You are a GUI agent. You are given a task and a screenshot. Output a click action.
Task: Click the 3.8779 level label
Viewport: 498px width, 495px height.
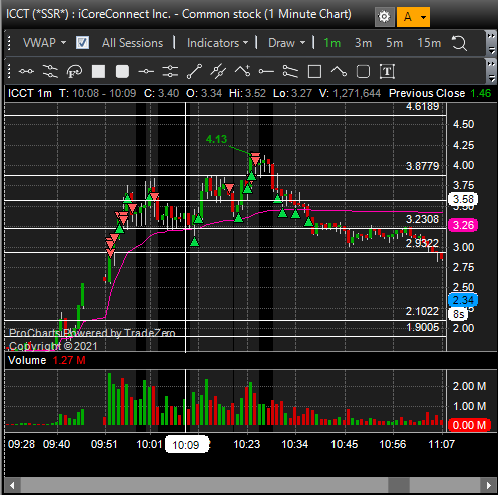[x=422, y=166]
